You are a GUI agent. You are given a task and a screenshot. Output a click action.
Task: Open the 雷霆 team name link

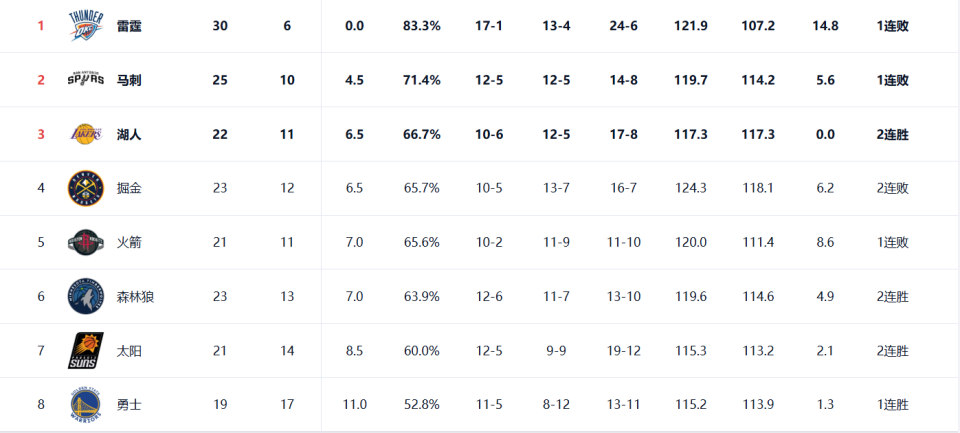(x=129, y=26)
